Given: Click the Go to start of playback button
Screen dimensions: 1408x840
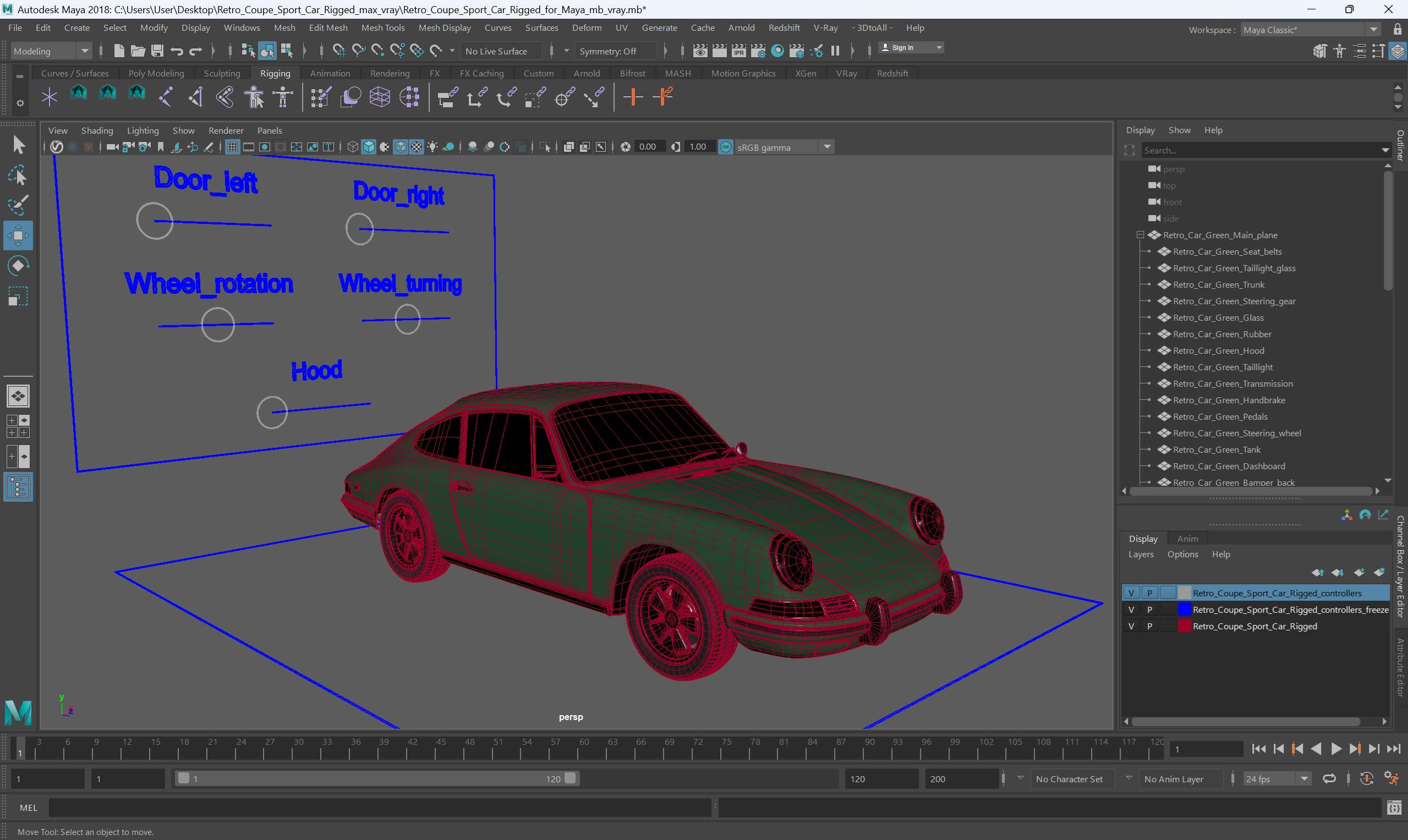Looking at the screenshot, I should pos(1258,749).
